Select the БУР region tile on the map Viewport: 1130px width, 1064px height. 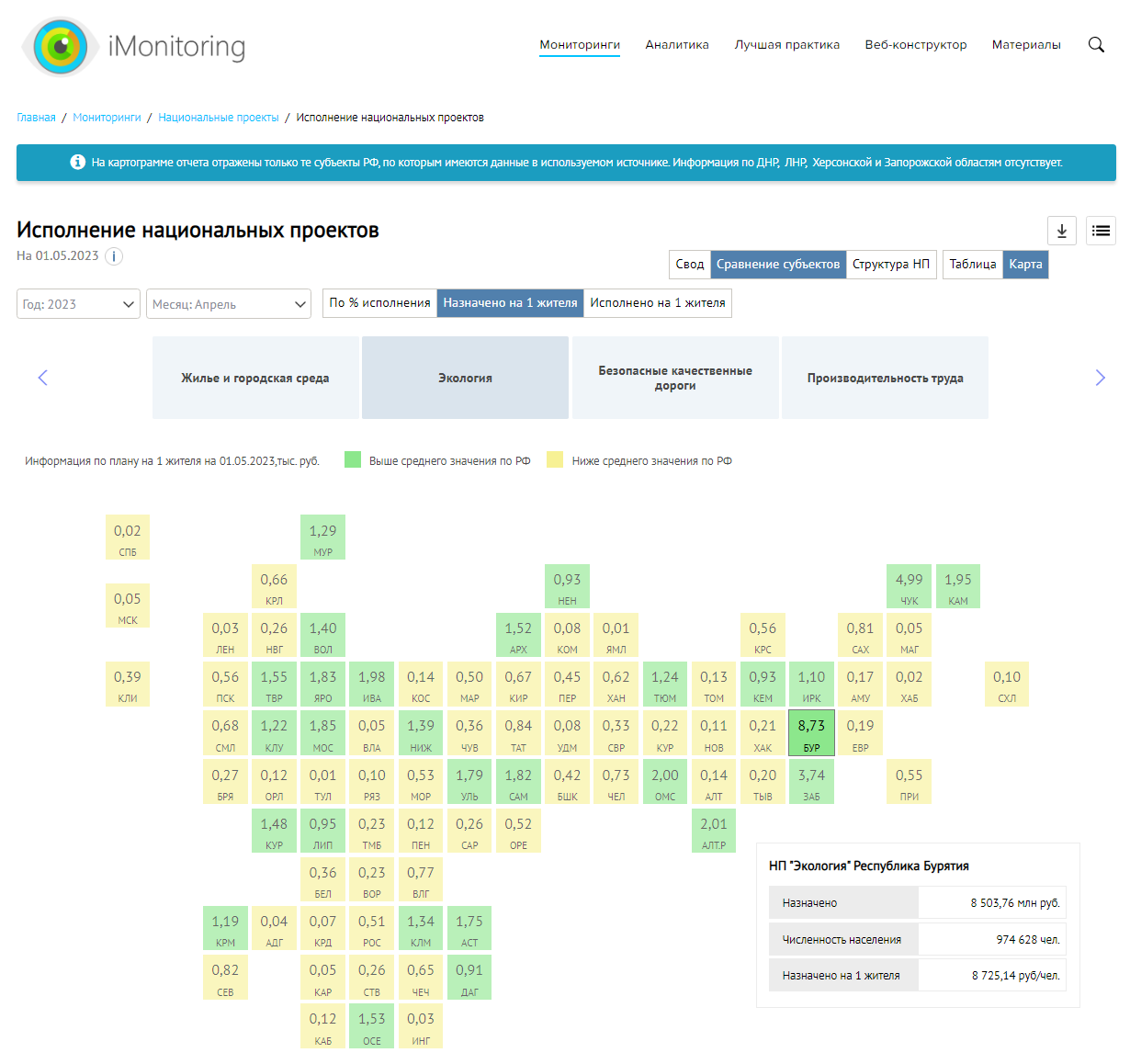(x=811, y=732)
